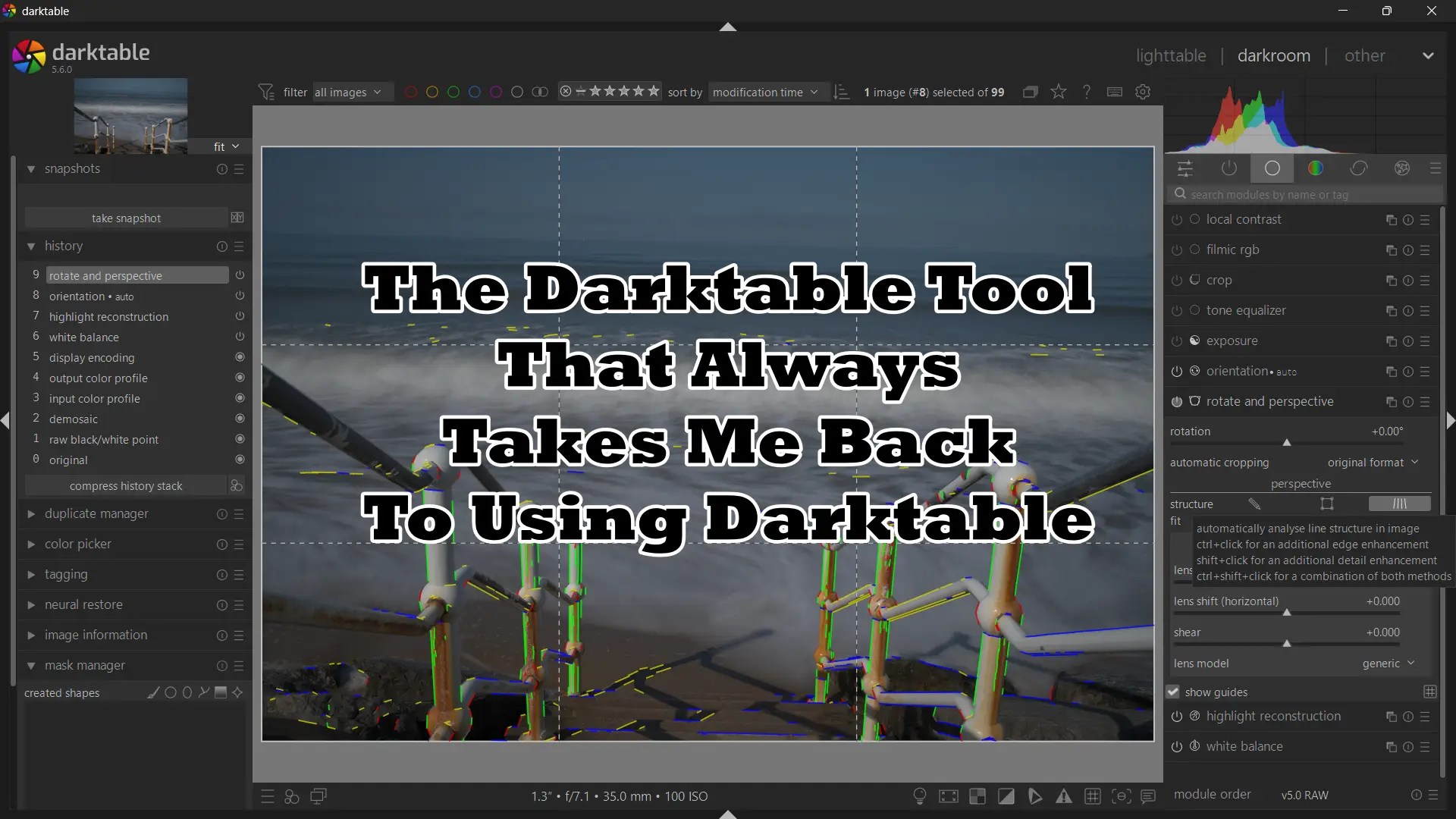Switch to correct modules group tab
Viewport: 1456px width, 819px height.
point(1359,168)
